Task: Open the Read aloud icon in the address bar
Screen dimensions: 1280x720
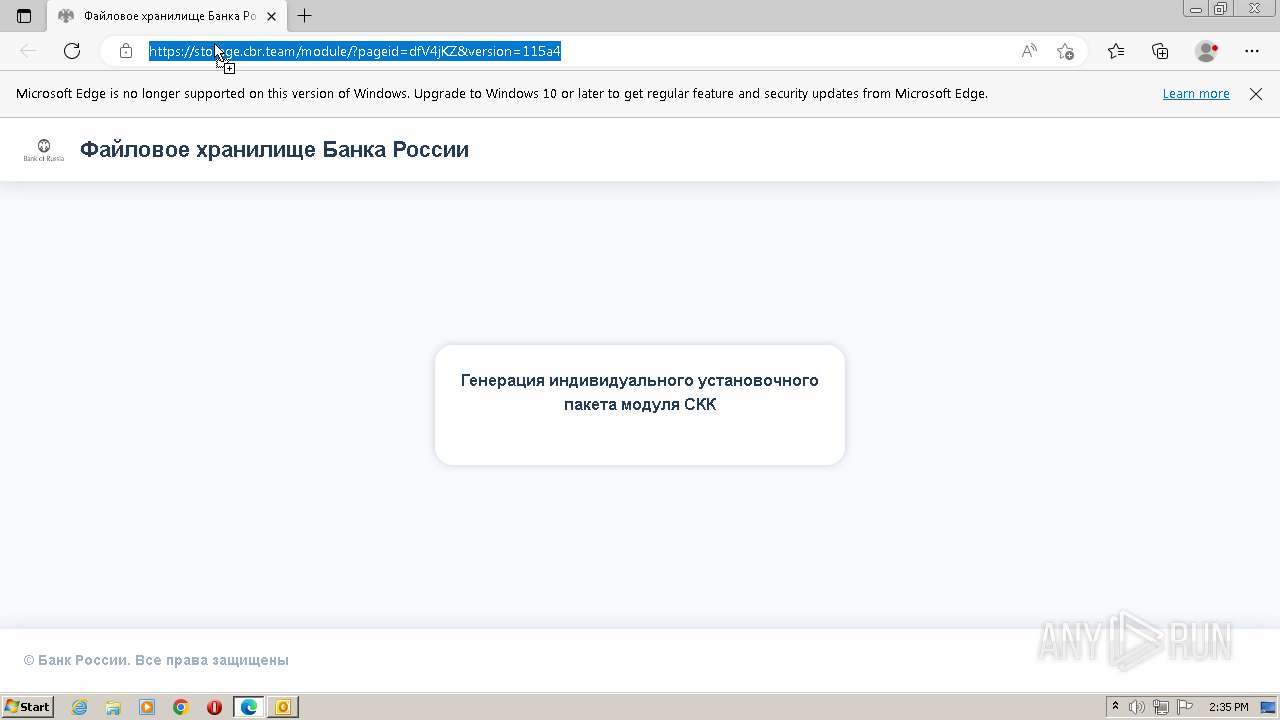Action: [1029, 51]
